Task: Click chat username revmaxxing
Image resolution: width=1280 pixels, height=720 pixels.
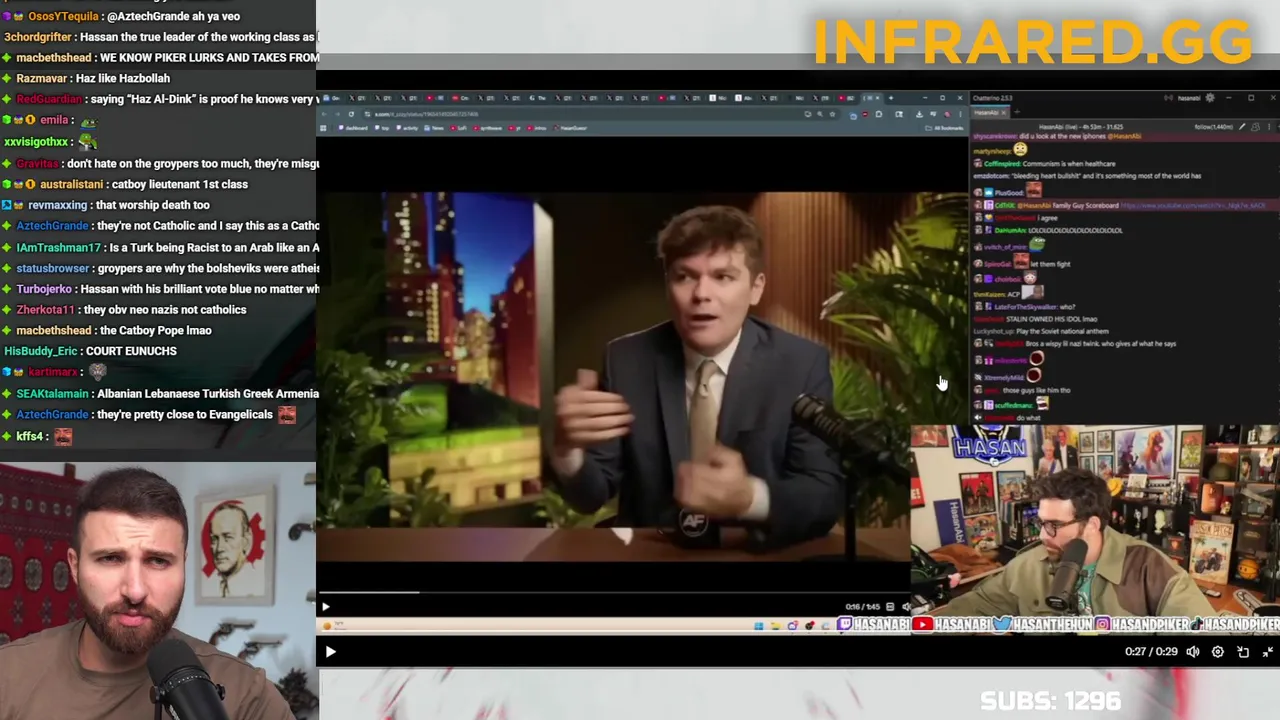Action: [57, 205]
